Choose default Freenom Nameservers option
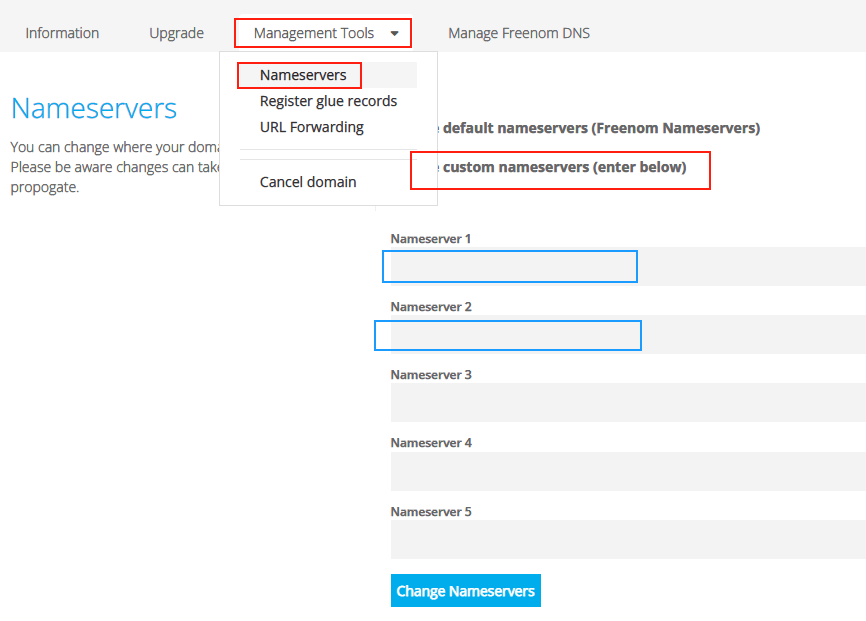 600,128
